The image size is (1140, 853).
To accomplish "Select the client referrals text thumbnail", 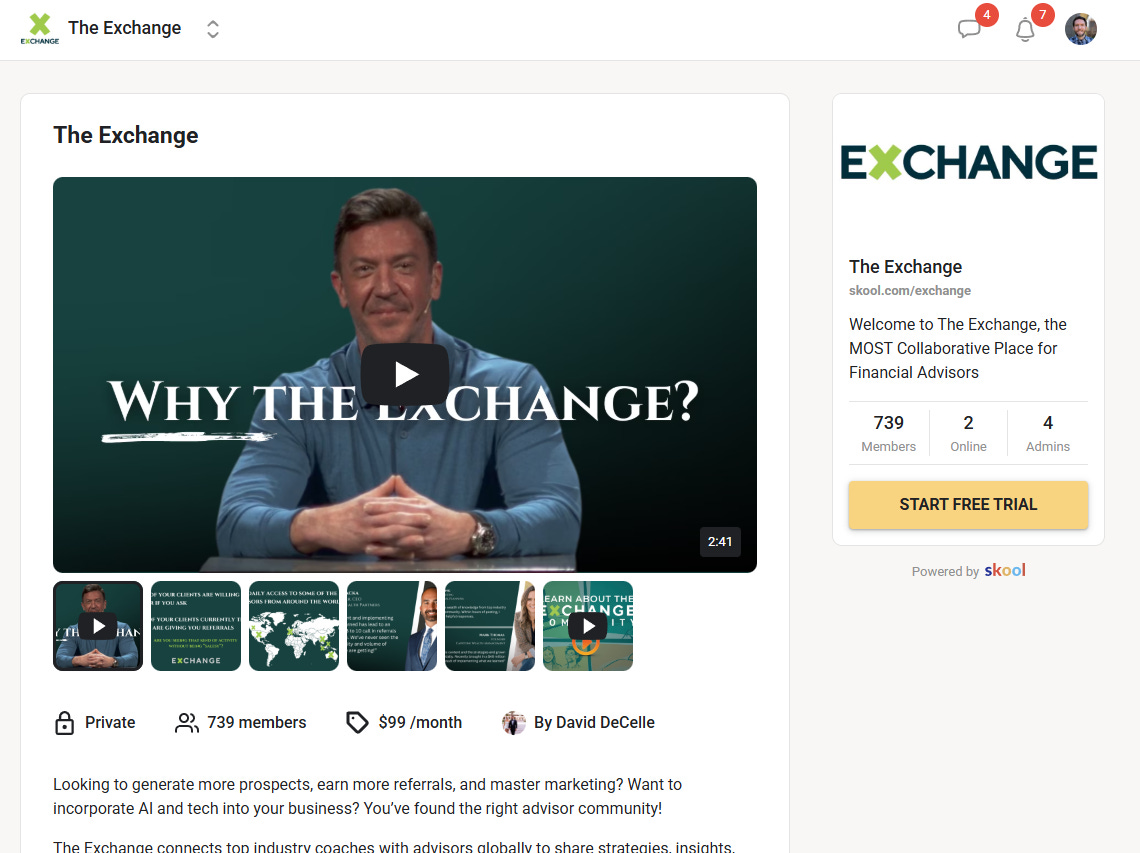I will click(x=196, y=626).
